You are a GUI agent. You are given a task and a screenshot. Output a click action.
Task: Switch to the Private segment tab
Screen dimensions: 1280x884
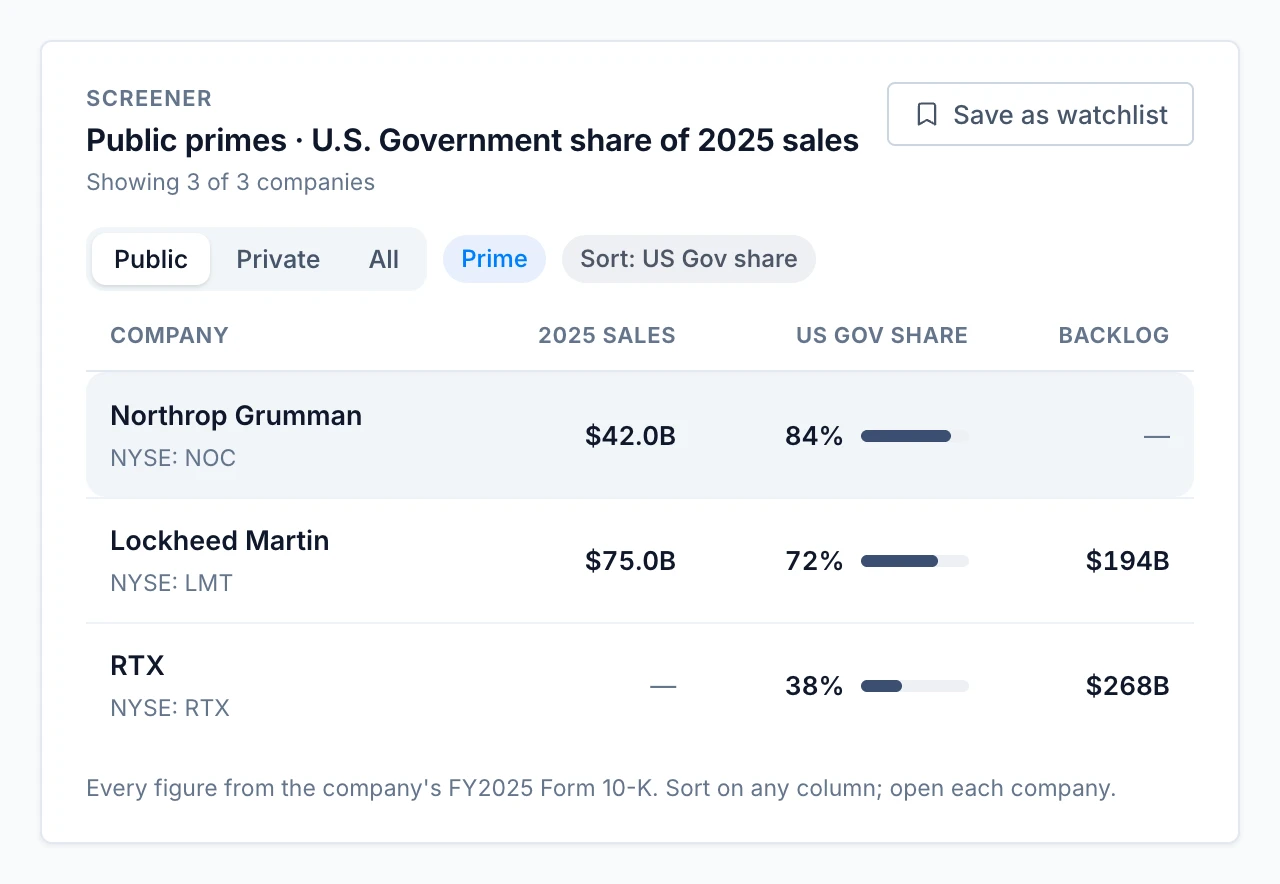click(x=278, y=259)
